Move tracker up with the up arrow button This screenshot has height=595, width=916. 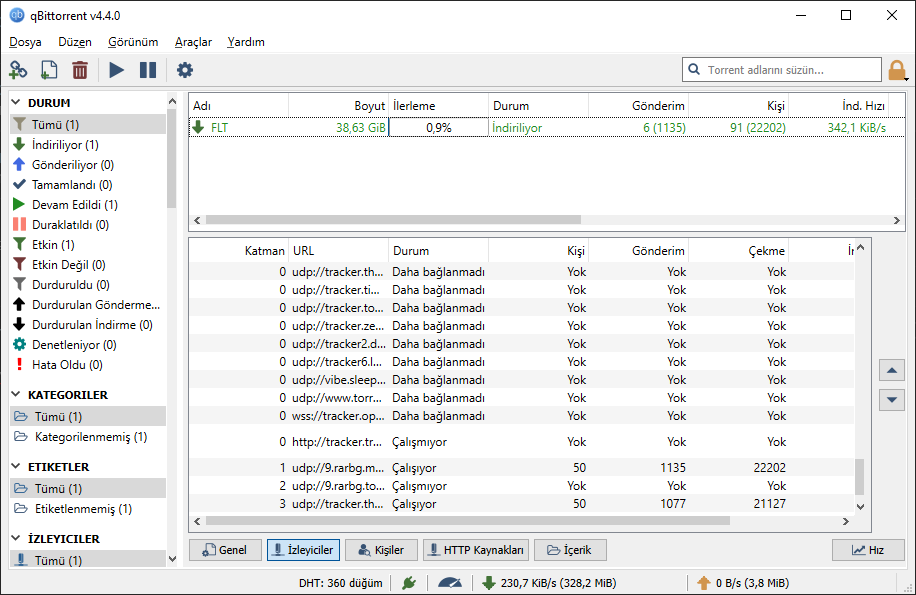[891, 370]
